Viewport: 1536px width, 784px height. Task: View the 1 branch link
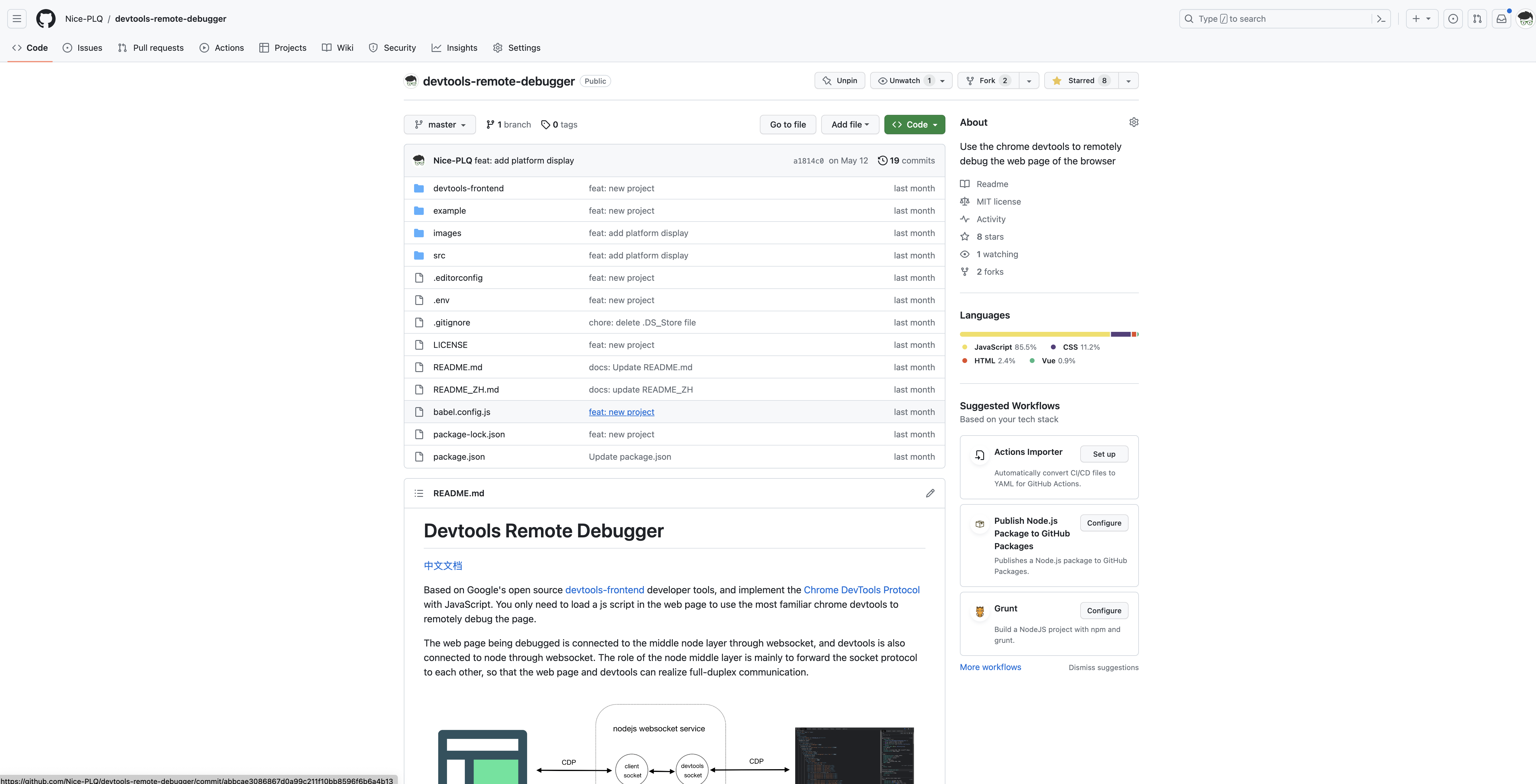(509, 125)
